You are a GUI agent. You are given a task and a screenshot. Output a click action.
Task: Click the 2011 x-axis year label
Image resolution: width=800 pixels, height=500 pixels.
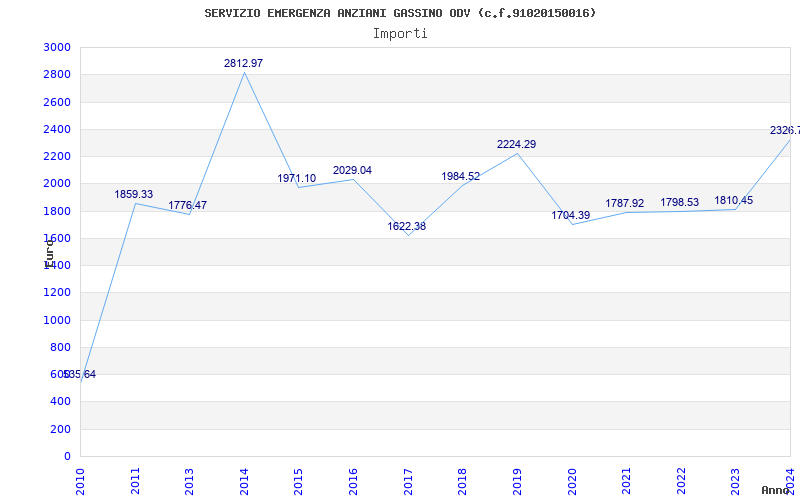(135, 481)
